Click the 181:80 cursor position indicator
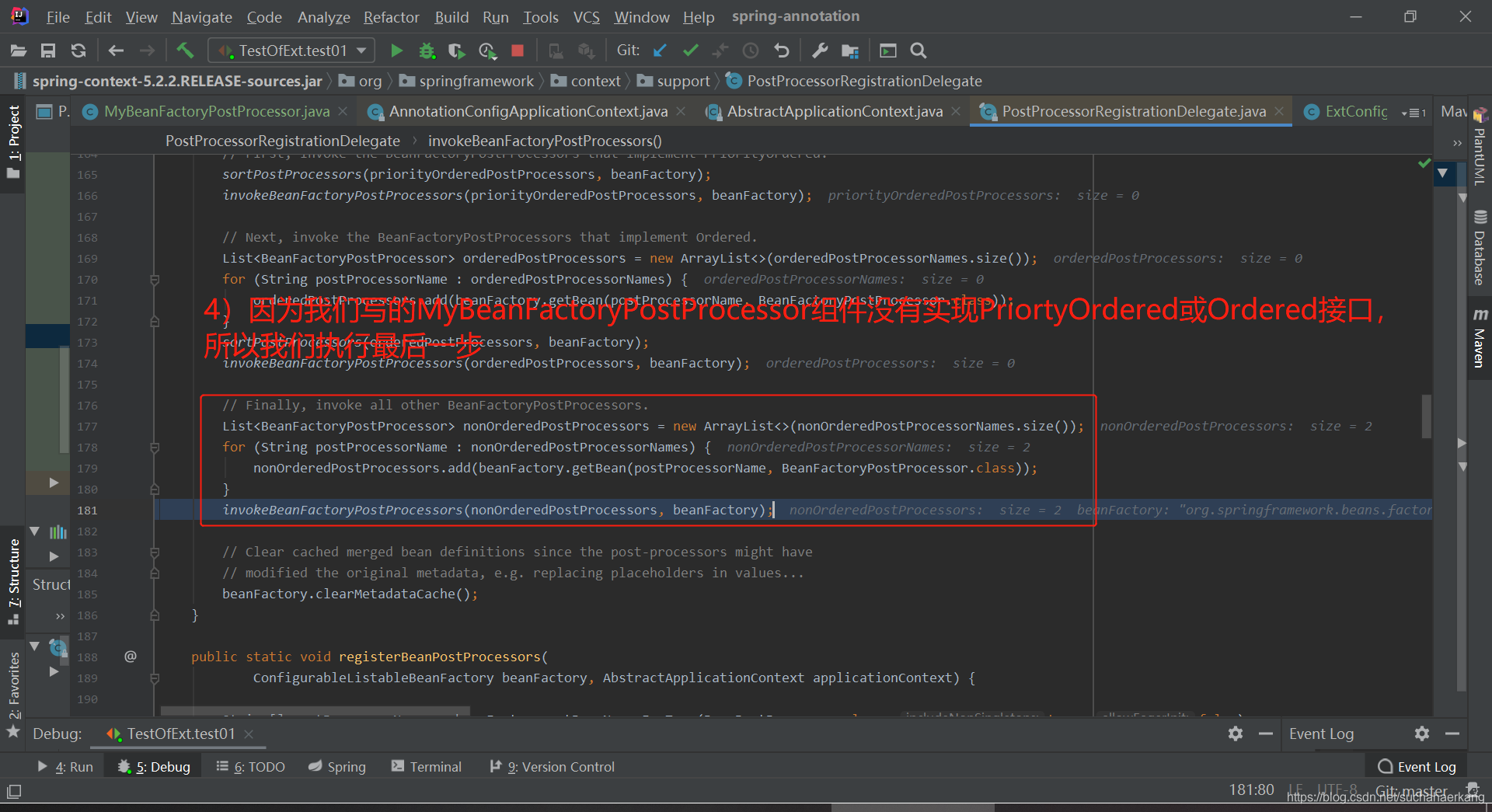 click(x=1251, y=790)
